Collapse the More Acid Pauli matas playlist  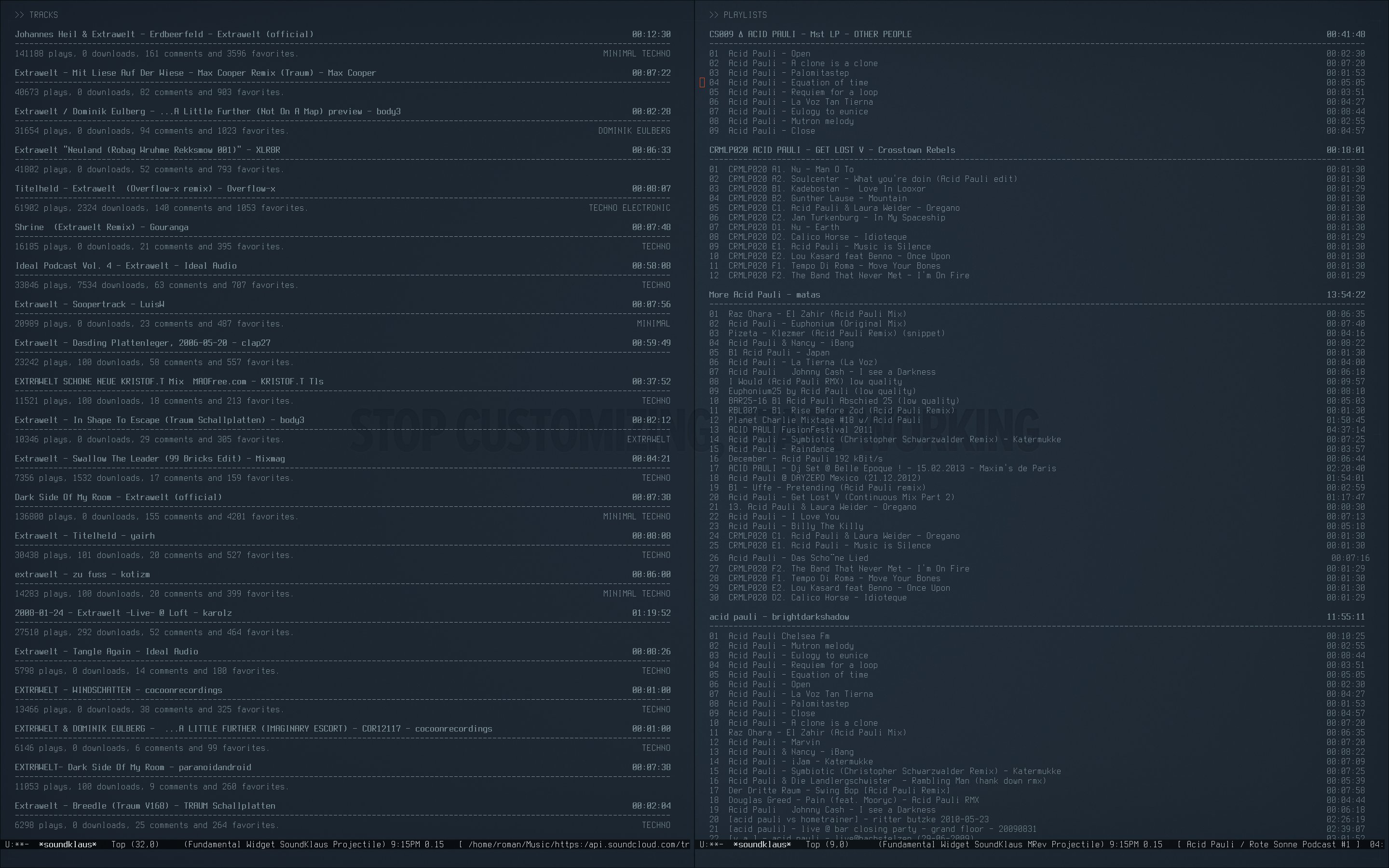(764, 295)
